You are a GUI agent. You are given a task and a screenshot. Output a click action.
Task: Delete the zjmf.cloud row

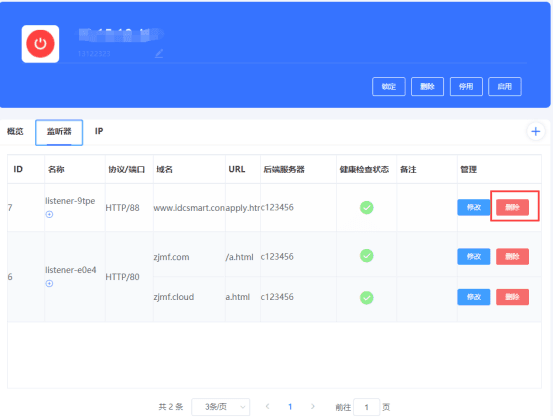pyautogui.click(x=512, y=297)
